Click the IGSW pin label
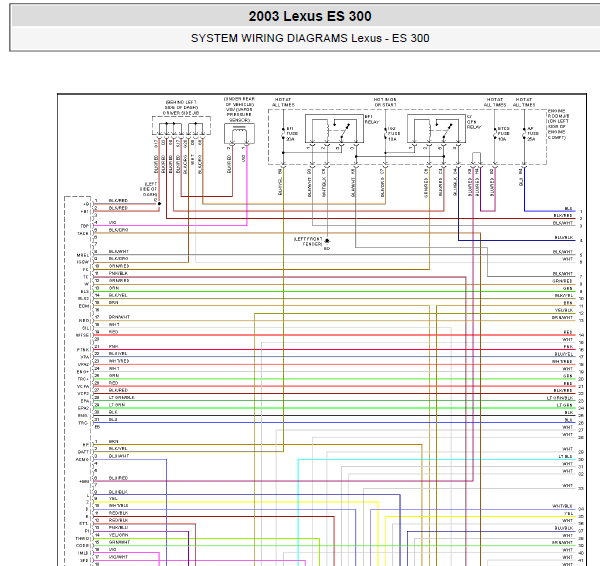 pyautogui.click(x=83, y=263)
